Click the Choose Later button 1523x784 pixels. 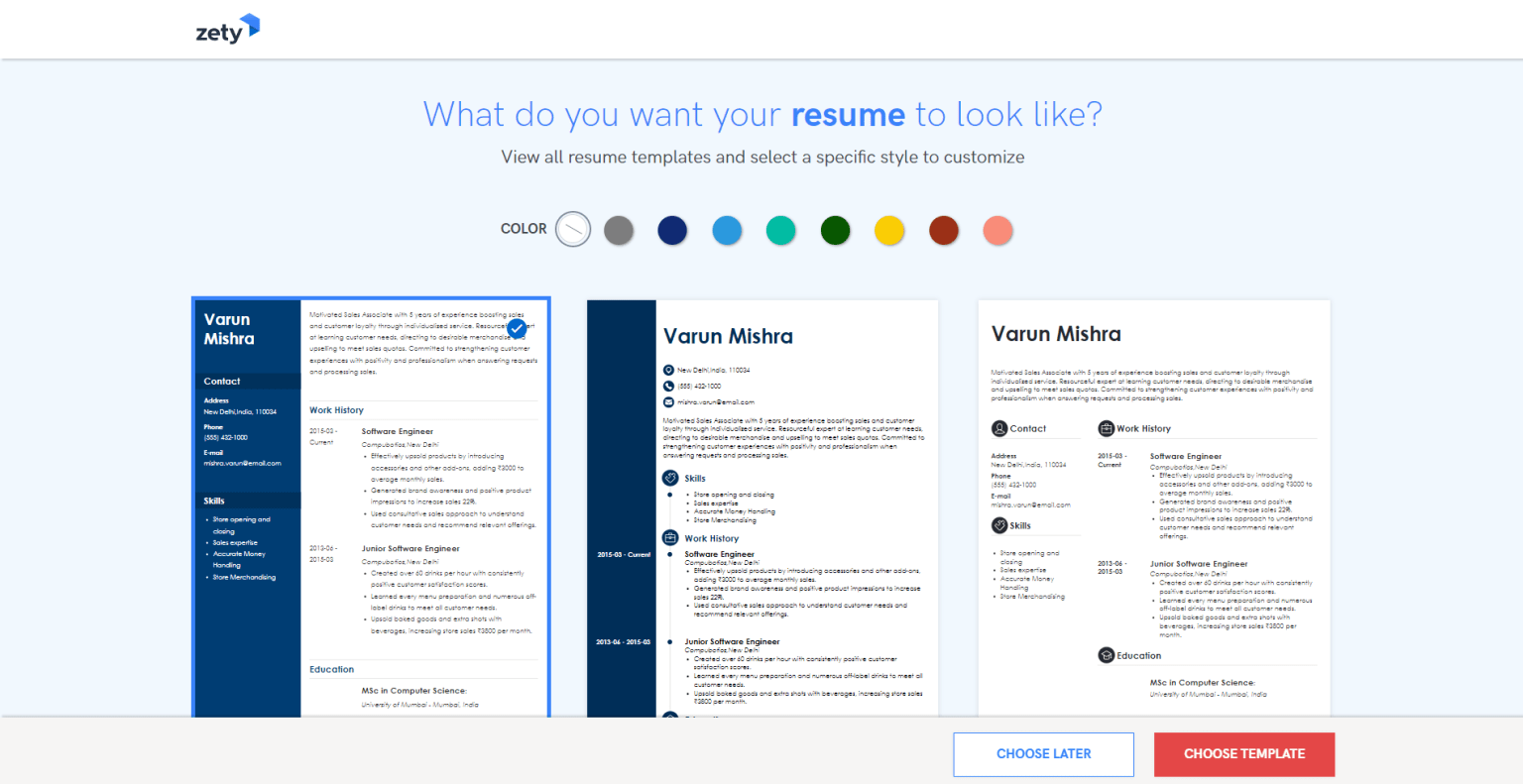click(x=1043, y=754)
